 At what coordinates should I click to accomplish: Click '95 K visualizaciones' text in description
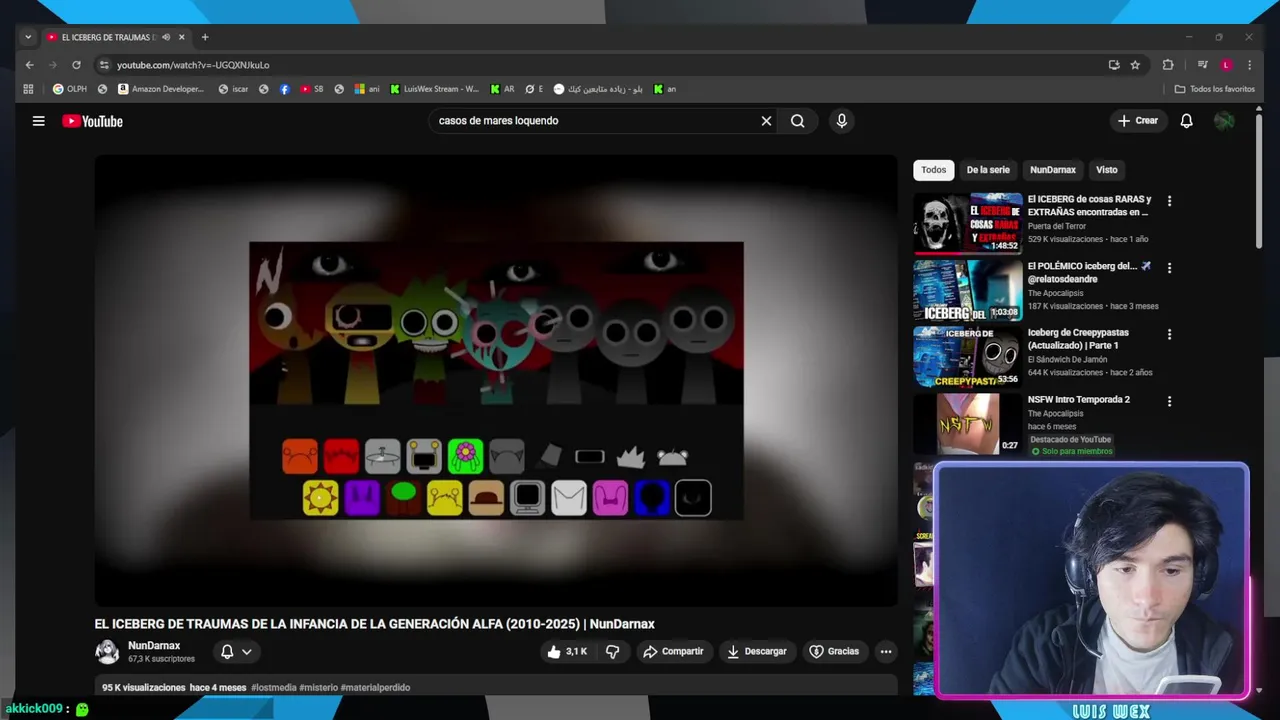point(144,688)
